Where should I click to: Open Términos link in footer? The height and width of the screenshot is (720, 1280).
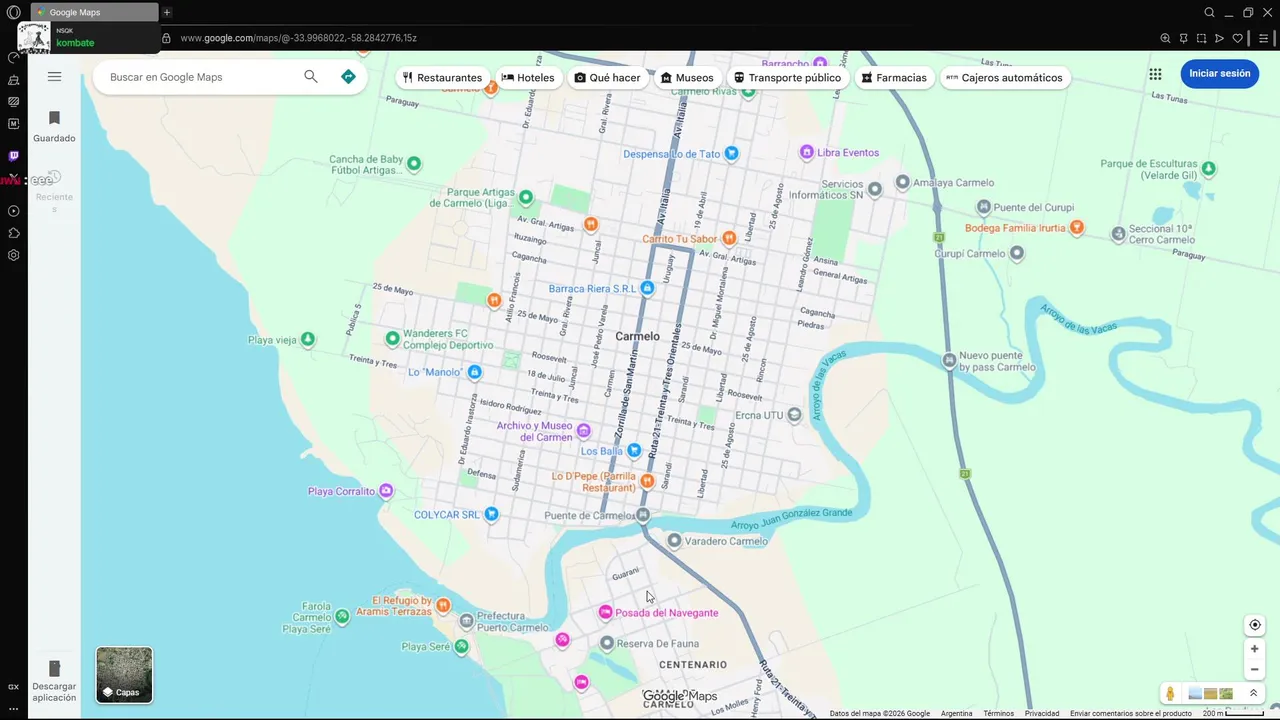pyautogui.click(x=998, y=713)
